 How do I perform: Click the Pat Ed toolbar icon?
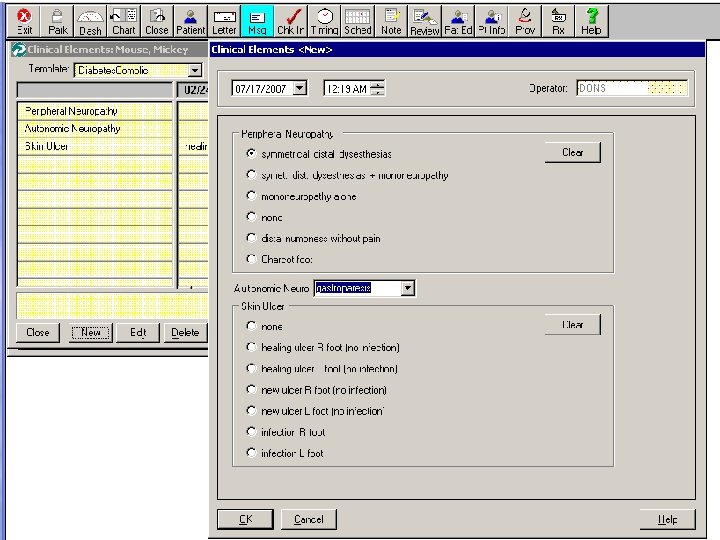[458, 22]
